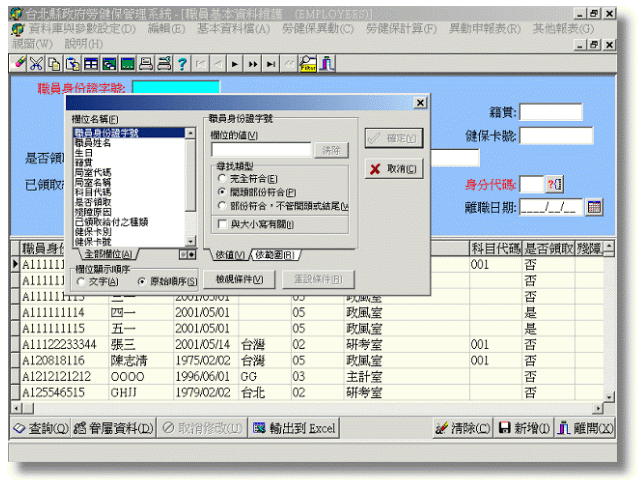The height and width of the screenshot is (480, 640).
Task: Click the lookup icon beside 身分代碼 field
Action: tap(556, 184)
